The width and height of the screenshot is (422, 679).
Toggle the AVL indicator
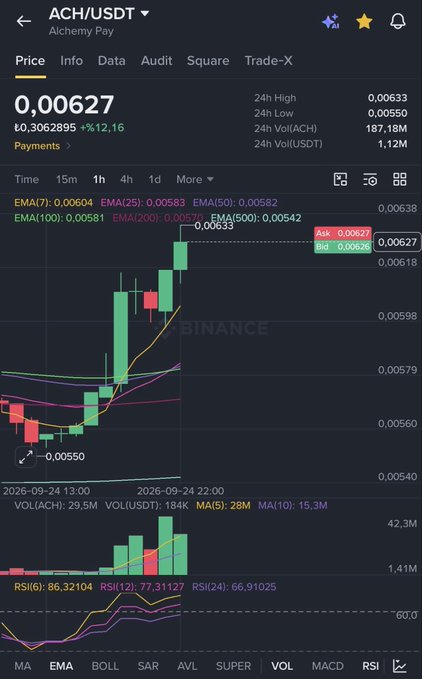point(187,666)
